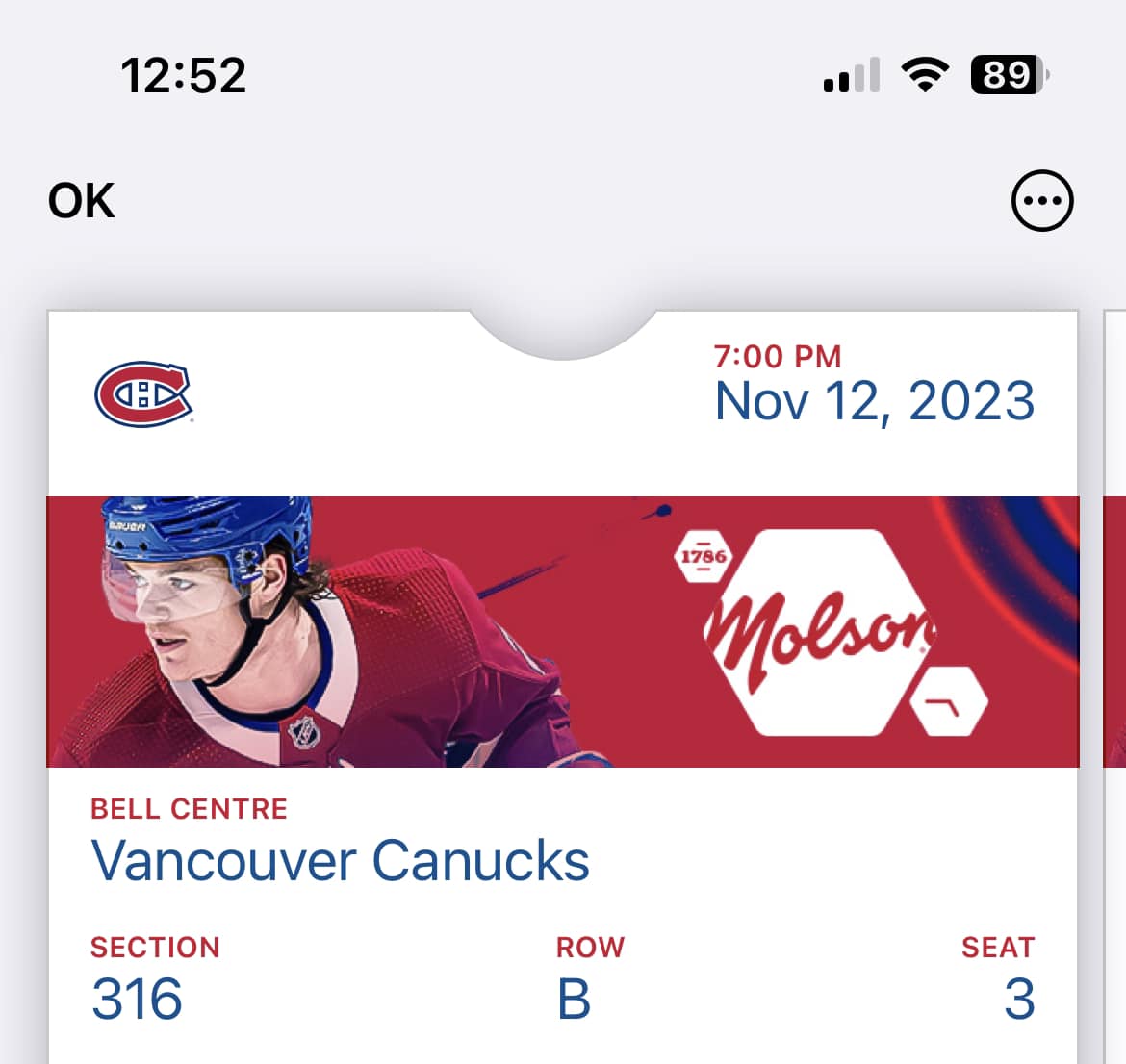Tap the OK button
1126x1064 pixels.
[82, 201]
